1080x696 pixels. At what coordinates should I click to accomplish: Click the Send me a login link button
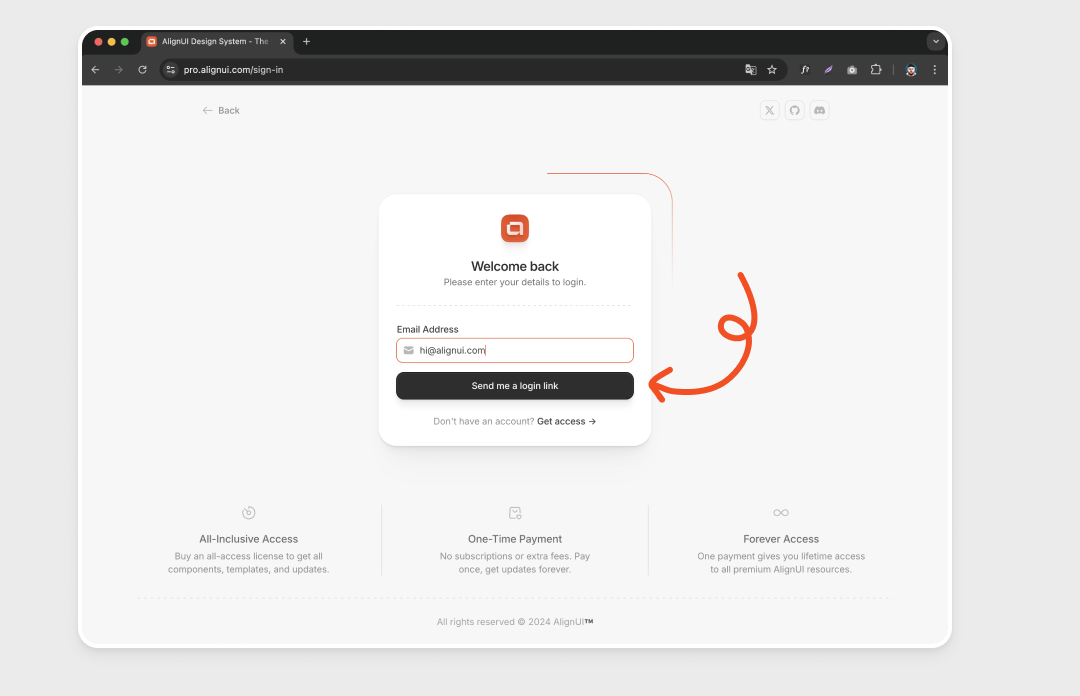[x=514, y=385]
